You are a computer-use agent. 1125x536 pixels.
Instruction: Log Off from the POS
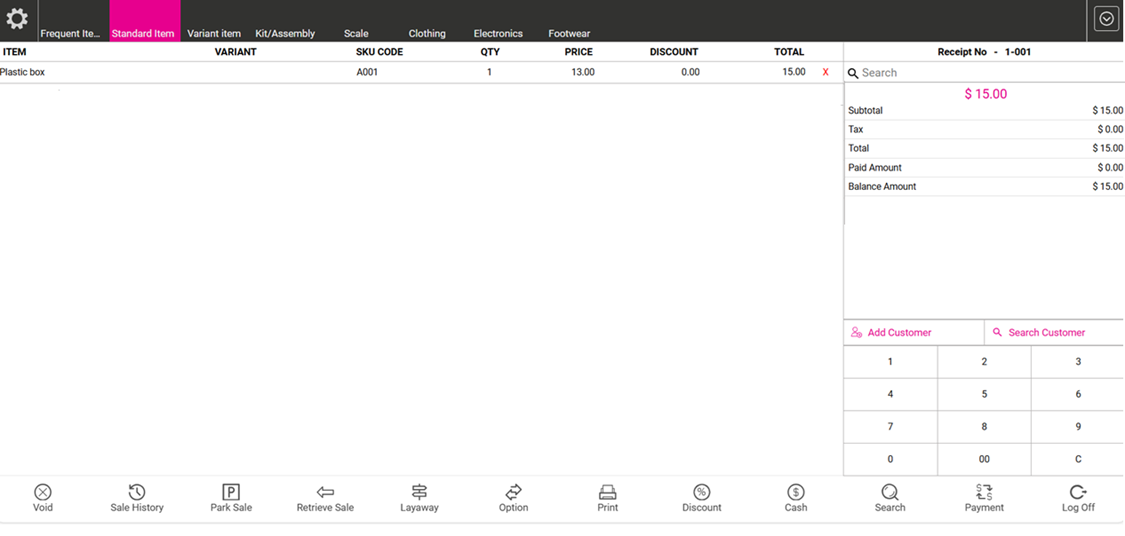[x=1078, y=492]
